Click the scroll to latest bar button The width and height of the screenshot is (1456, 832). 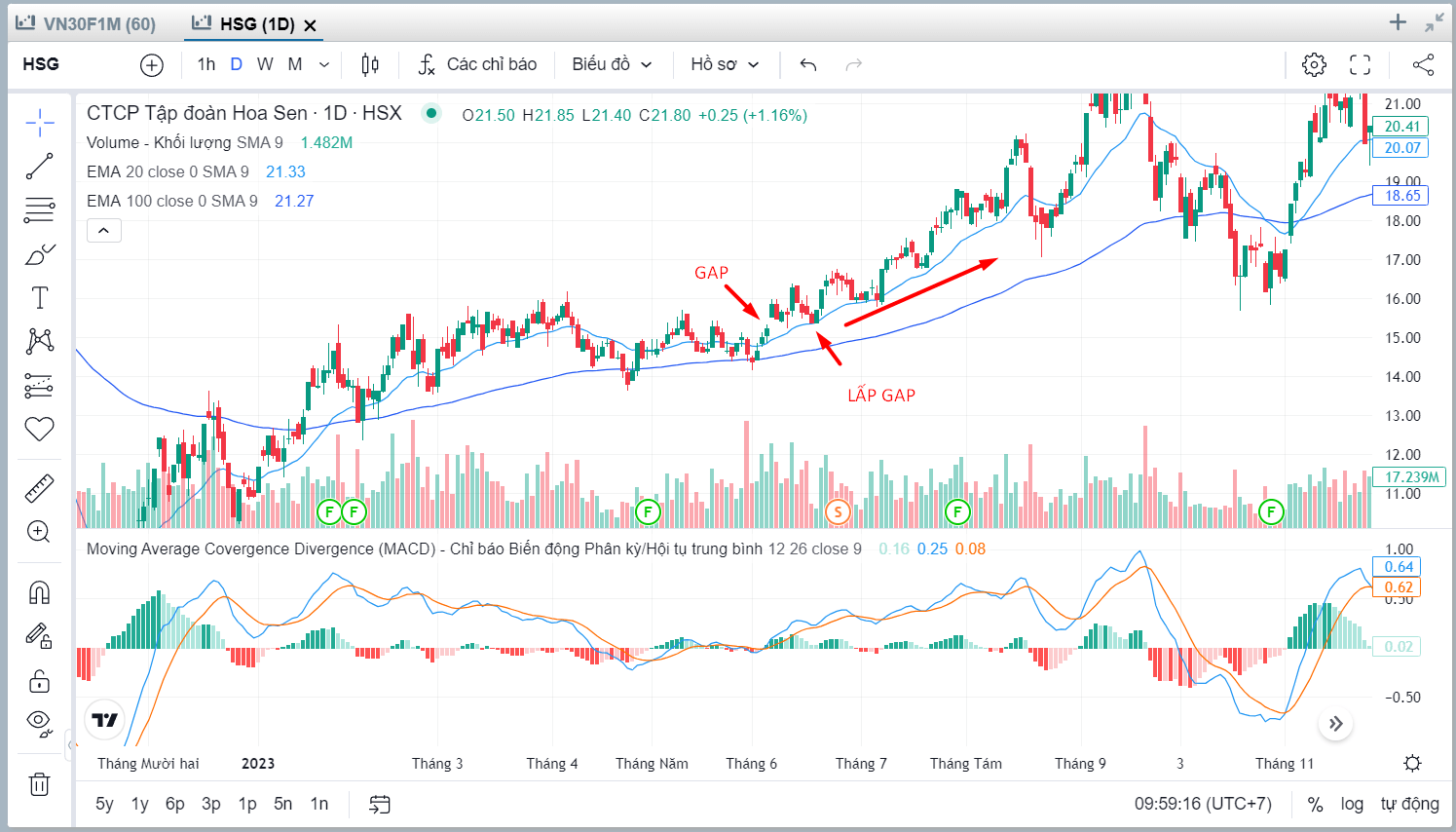(x=1336, y=723)
